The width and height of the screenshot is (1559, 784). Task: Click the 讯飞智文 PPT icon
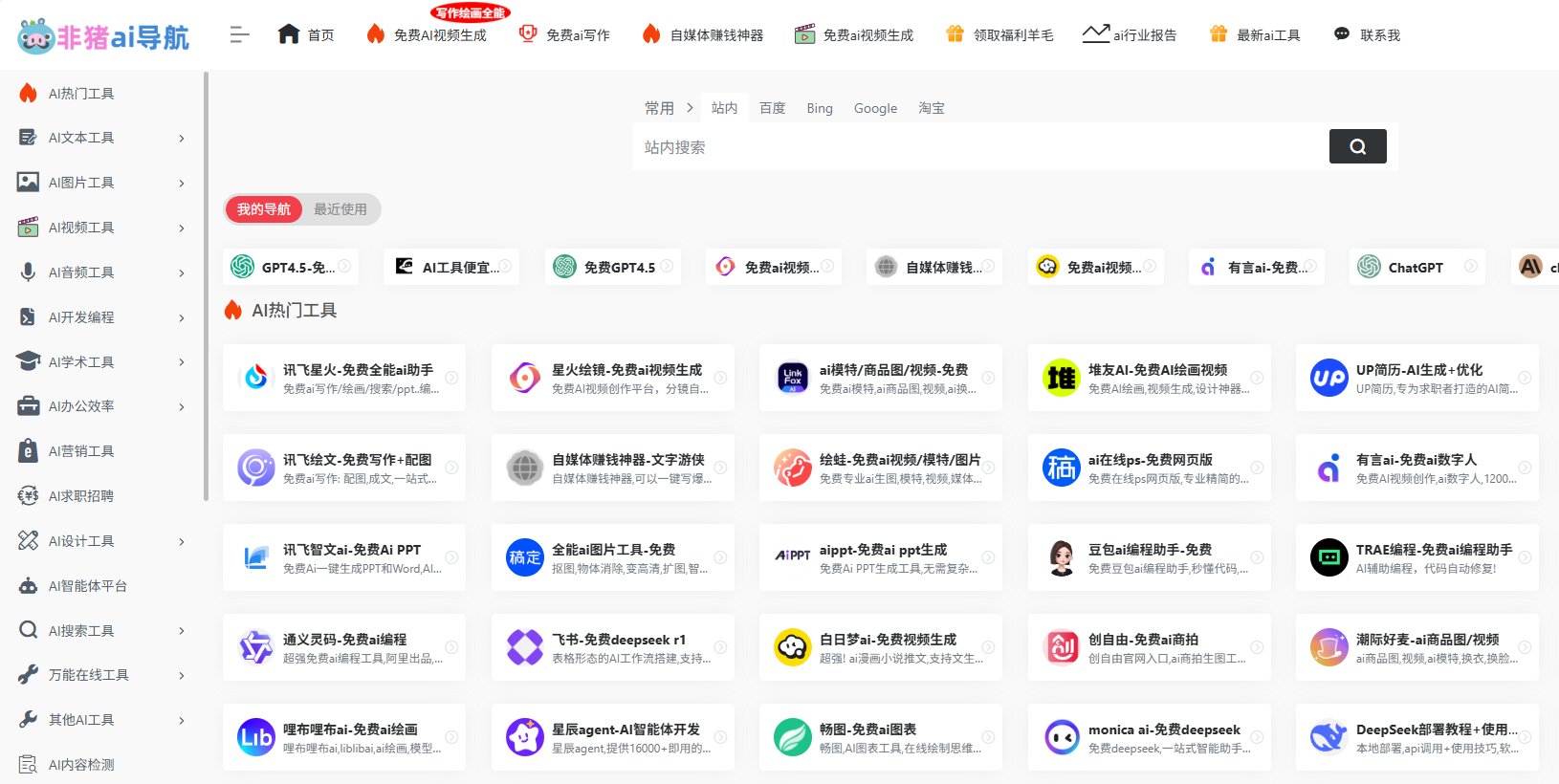click(x=256, y=557)
